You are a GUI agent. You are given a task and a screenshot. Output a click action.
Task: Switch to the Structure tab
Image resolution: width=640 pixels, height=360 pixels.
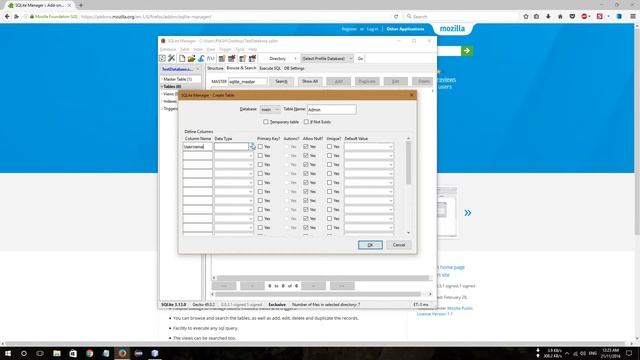[215, 68]
